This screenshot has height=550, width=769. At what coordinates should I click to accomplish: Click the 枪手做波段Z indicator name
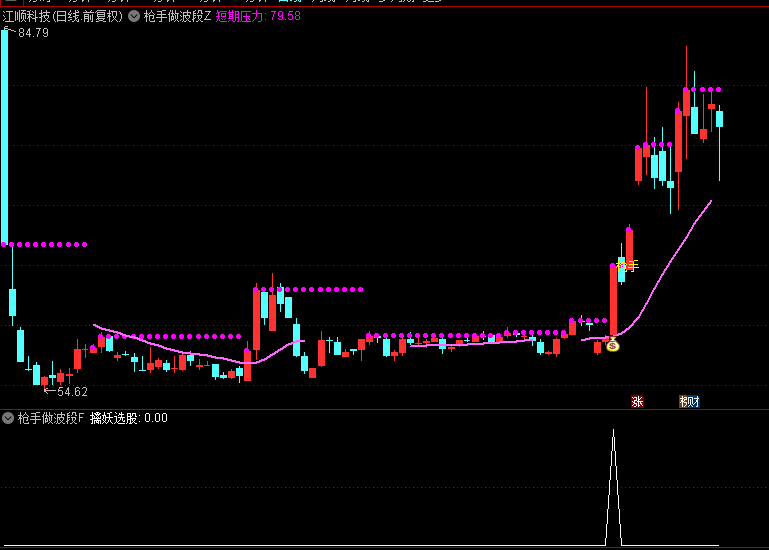click(177, 17)
